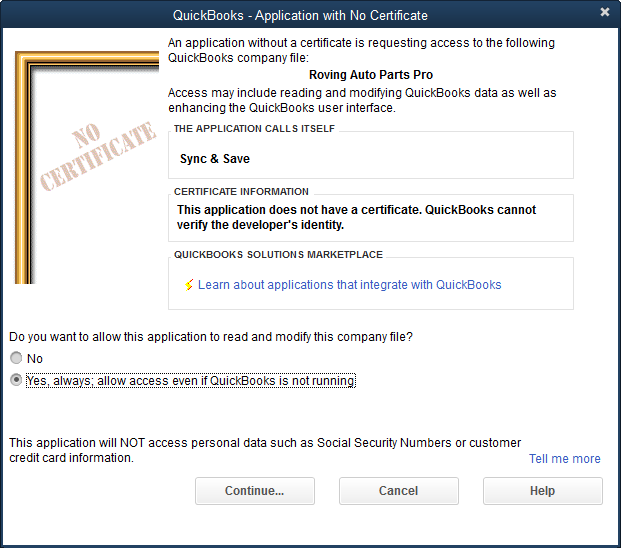Select "Yes, always" allow access radio button

(x=16, y=380)
